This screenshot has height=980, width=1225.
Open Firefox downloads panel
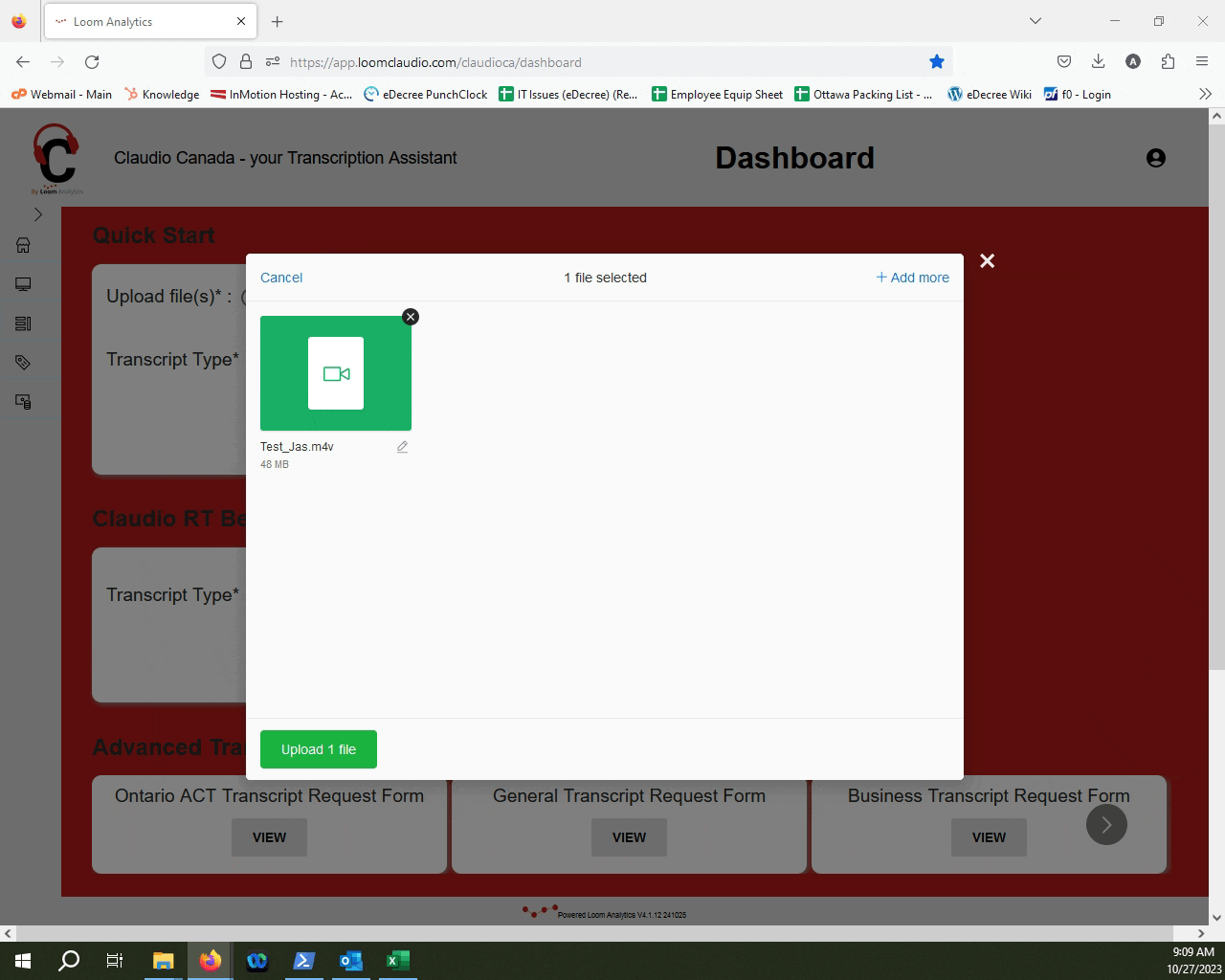1099,61
